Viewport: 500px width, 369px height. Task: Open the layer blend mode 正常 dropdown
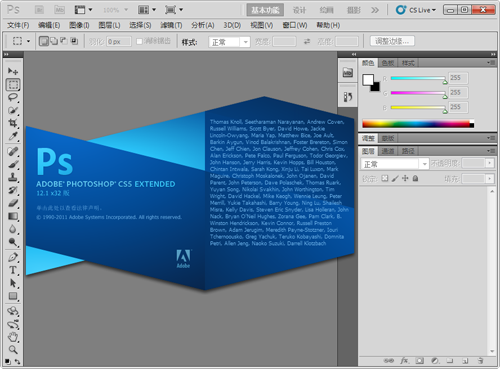(395, 164)
